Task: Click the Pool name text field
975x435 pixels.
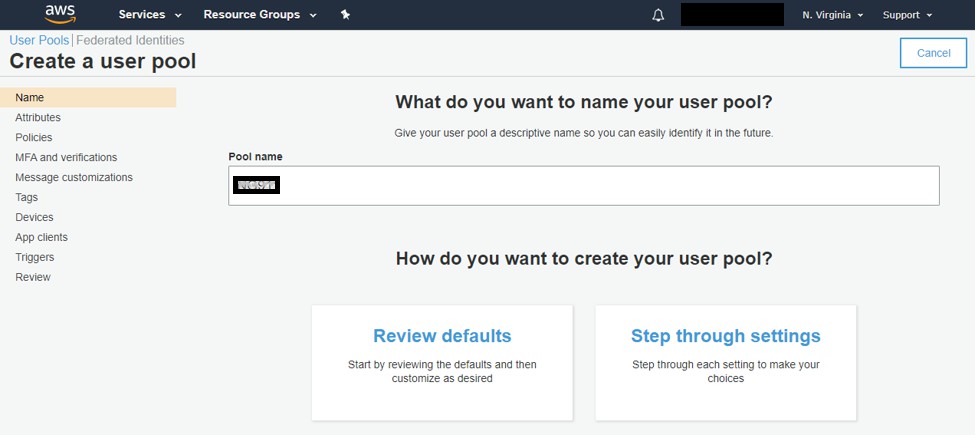Action: click(600, 185)
